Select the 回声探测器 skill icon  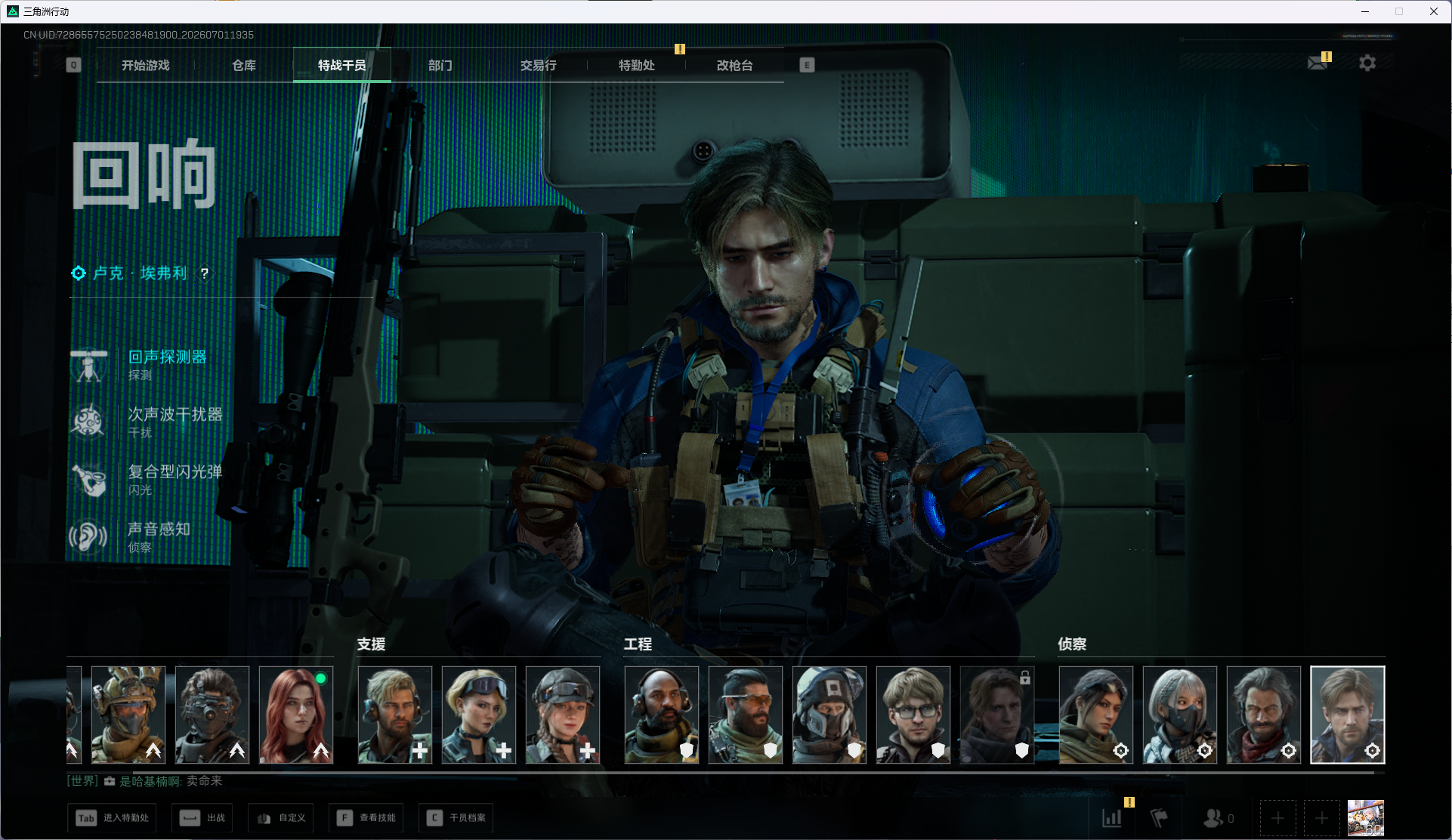click(89, 365)
